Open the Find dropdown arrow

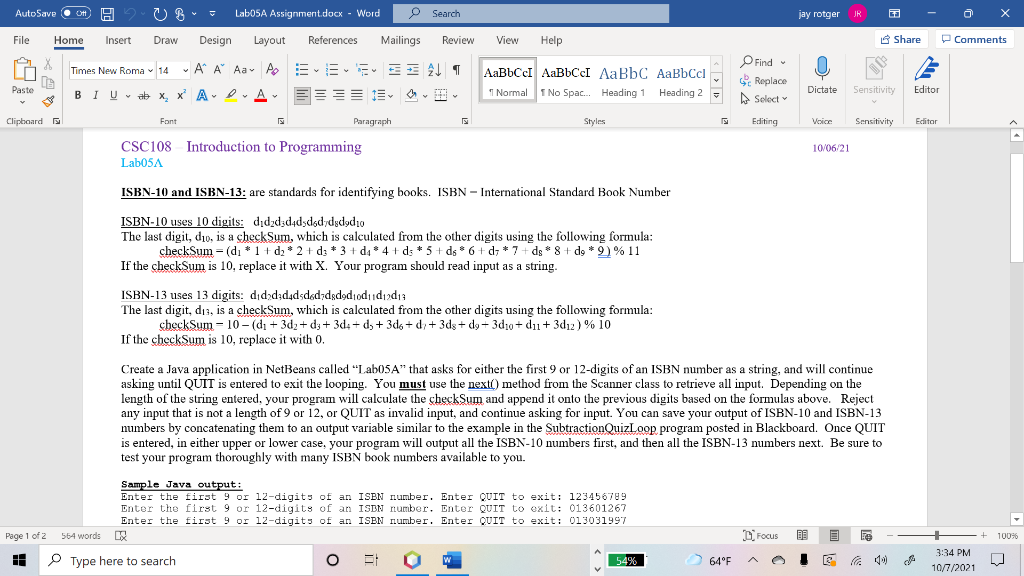pyautogui.click(x=782, y=63)
